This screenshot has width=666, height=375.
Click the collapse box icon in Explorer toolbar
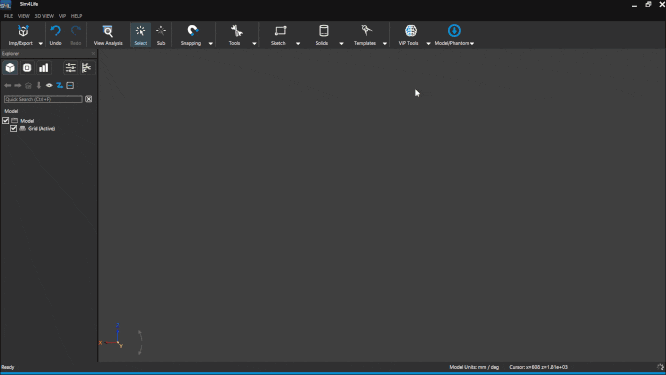70,85
